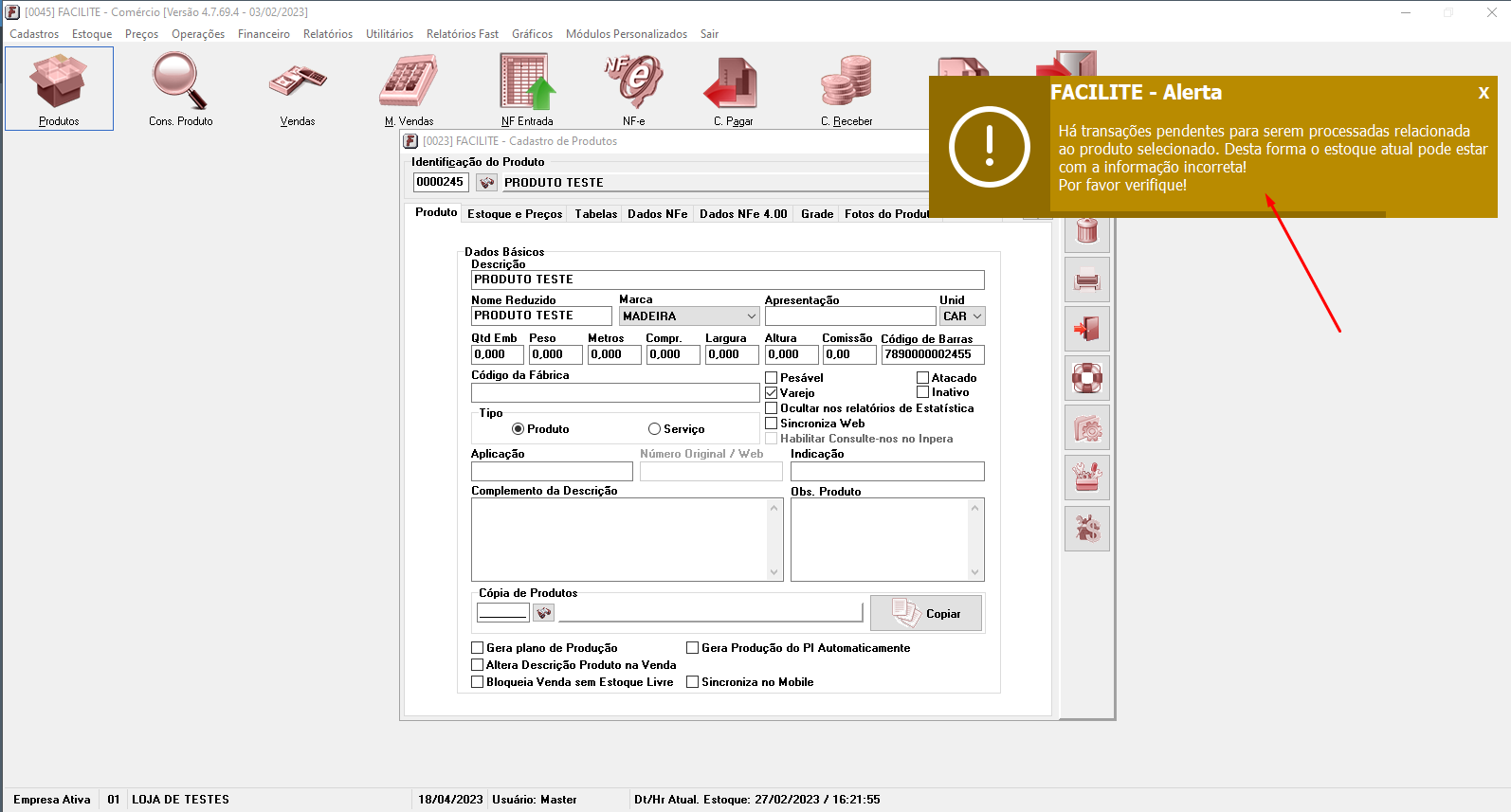Open M. Vendas calculator icon

409,88
